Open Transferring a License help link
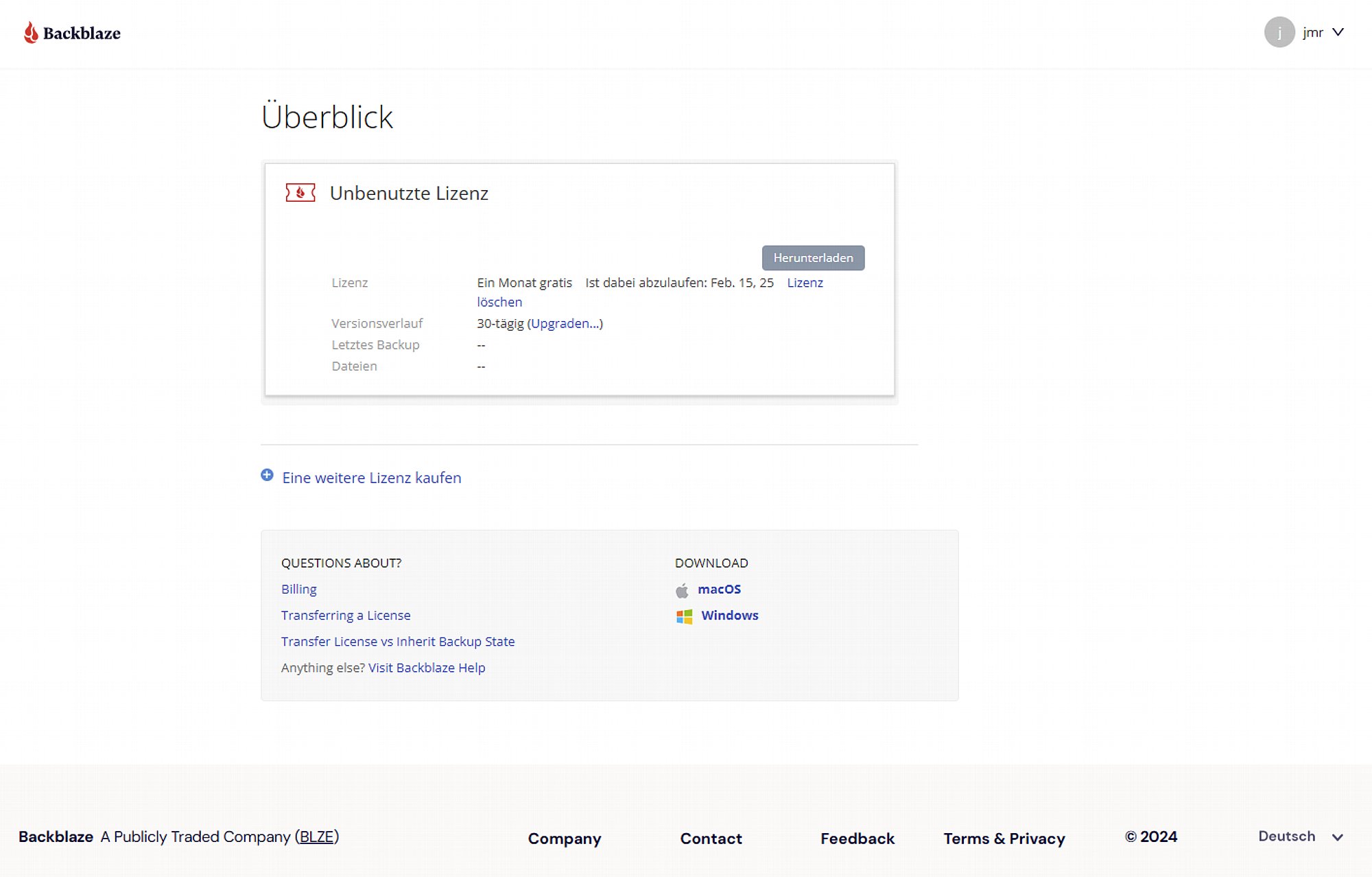This screenshot has width=1372, height=877. click(x=346, y=615)
